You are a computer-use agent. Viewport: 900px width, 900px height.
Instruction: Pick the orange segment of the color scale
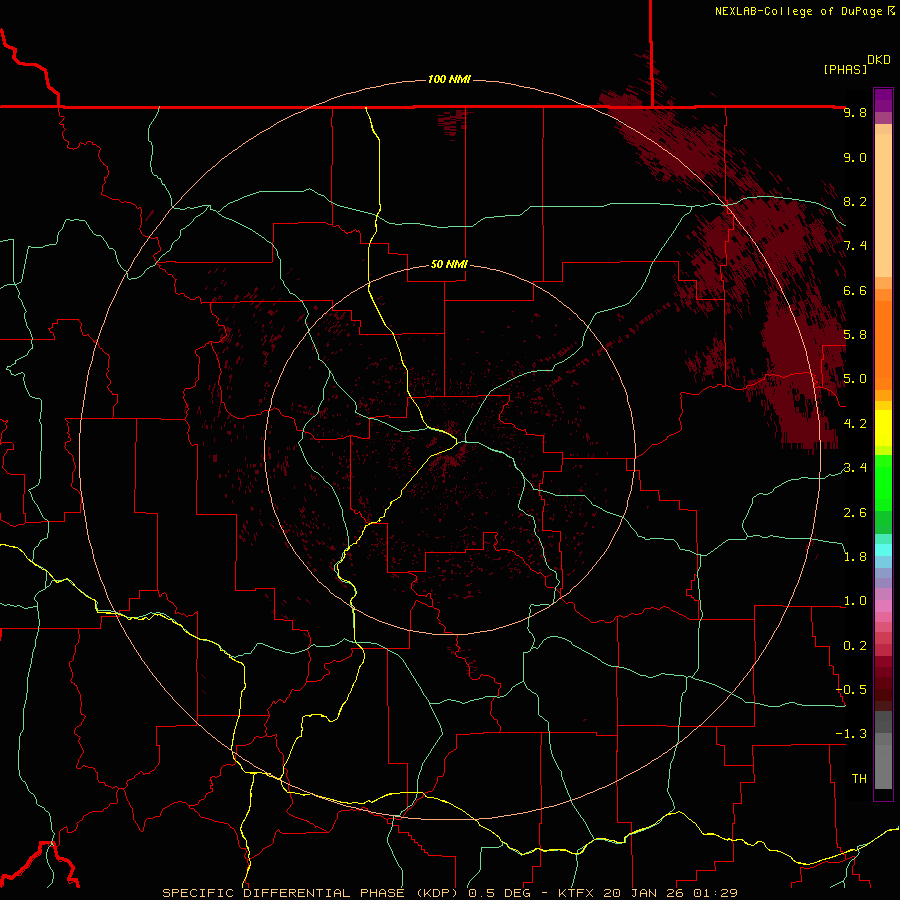(x=883, y=345)
